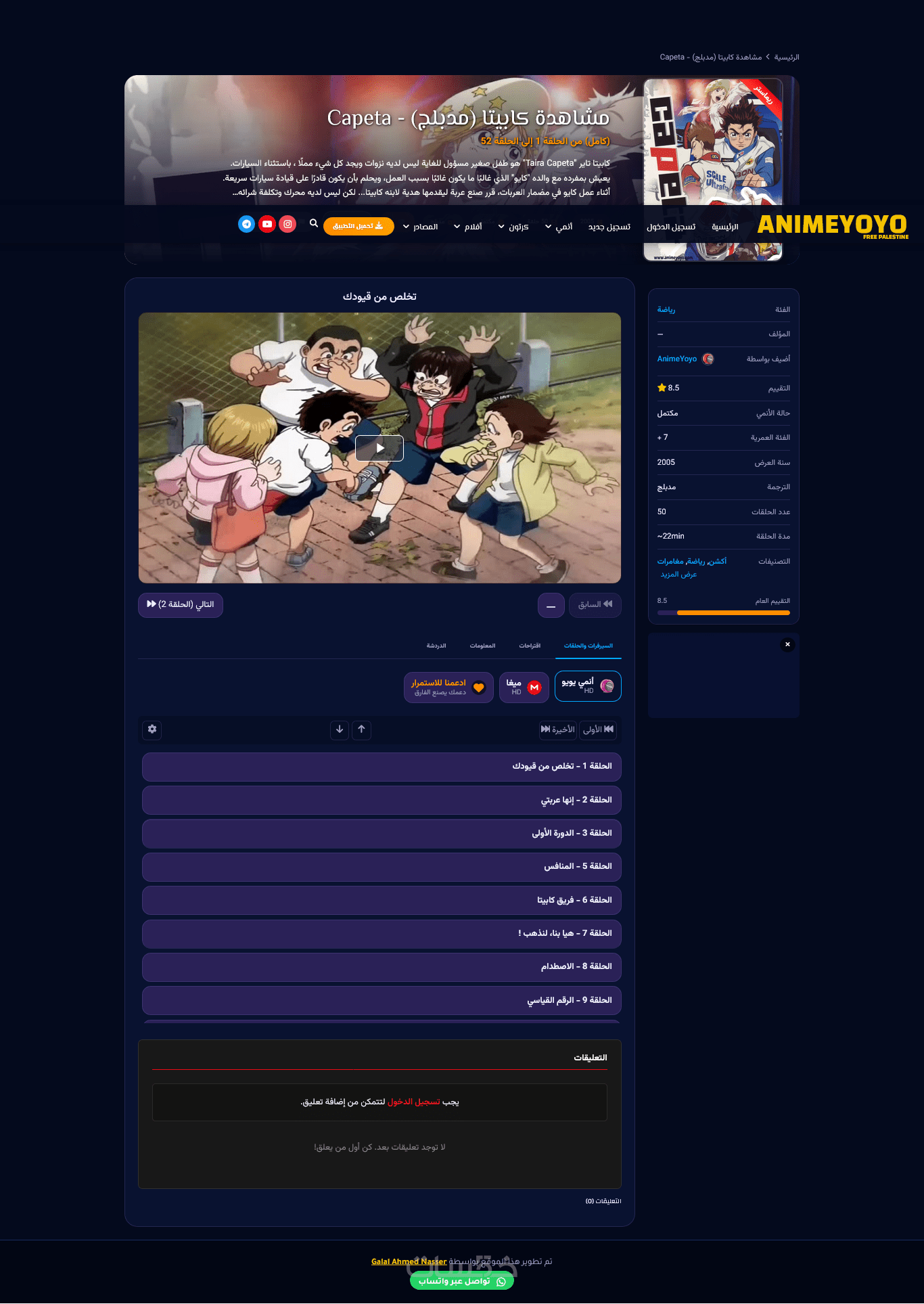Play the episode video
This screenshot has width=924, height=1304.
tap(379, 448)
